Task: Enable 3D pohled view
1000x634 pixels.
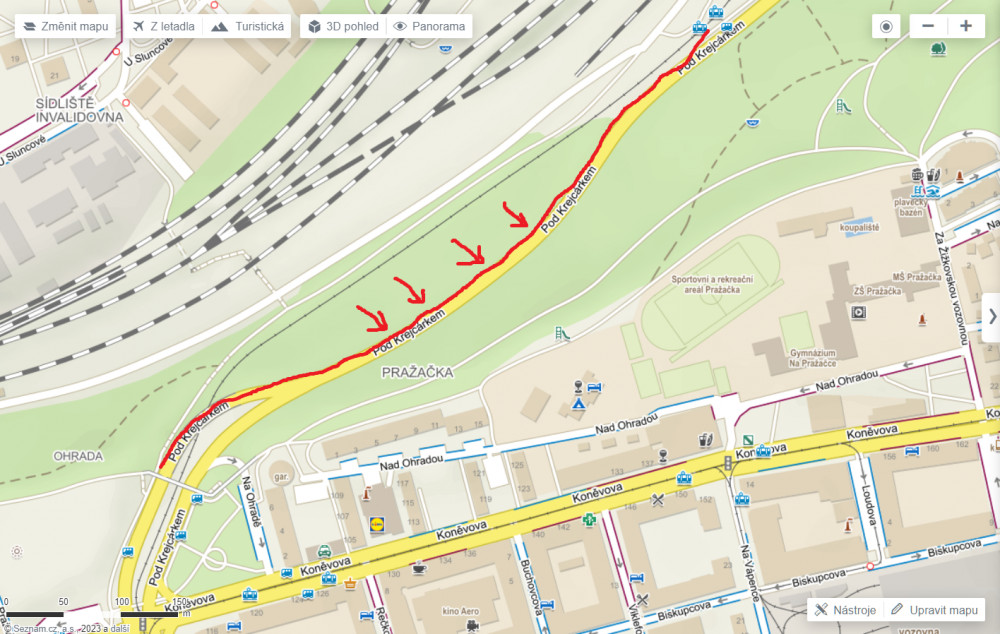Action: (343, 26)
